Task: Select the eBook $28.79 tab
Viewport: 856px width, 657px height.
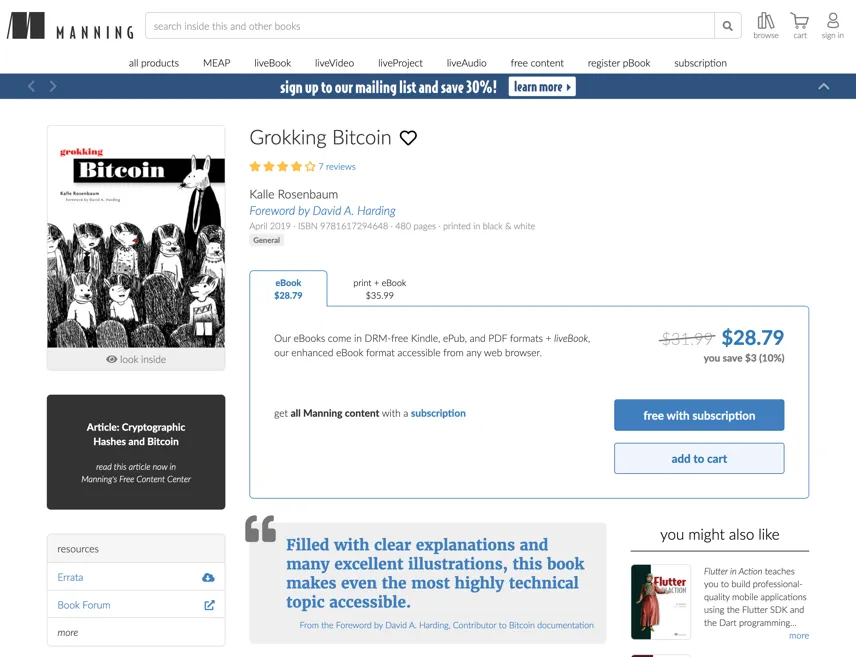Action: coord(288,289)
